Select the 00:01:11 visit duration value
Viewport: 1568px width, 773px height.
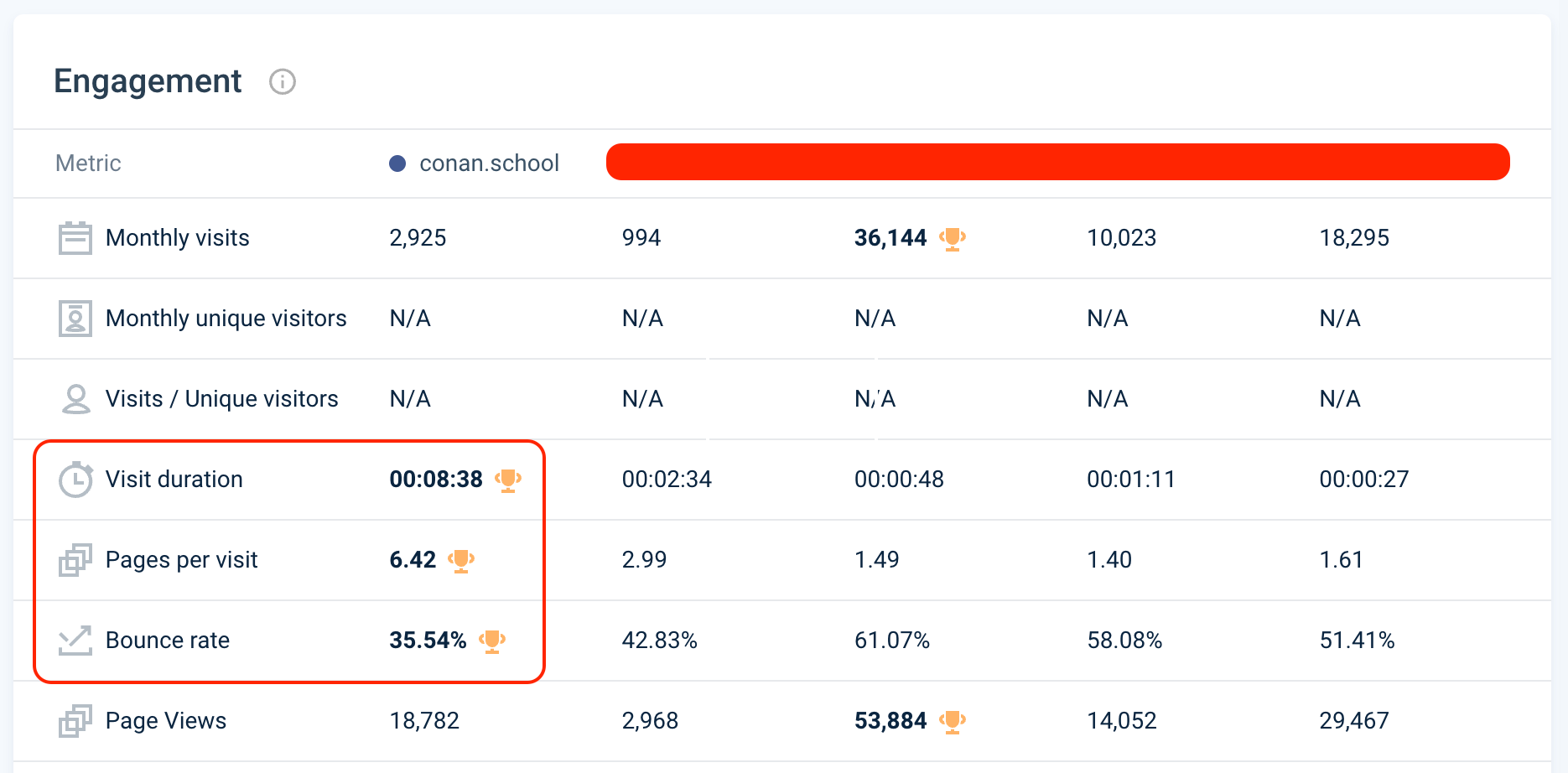(1131, 480)
